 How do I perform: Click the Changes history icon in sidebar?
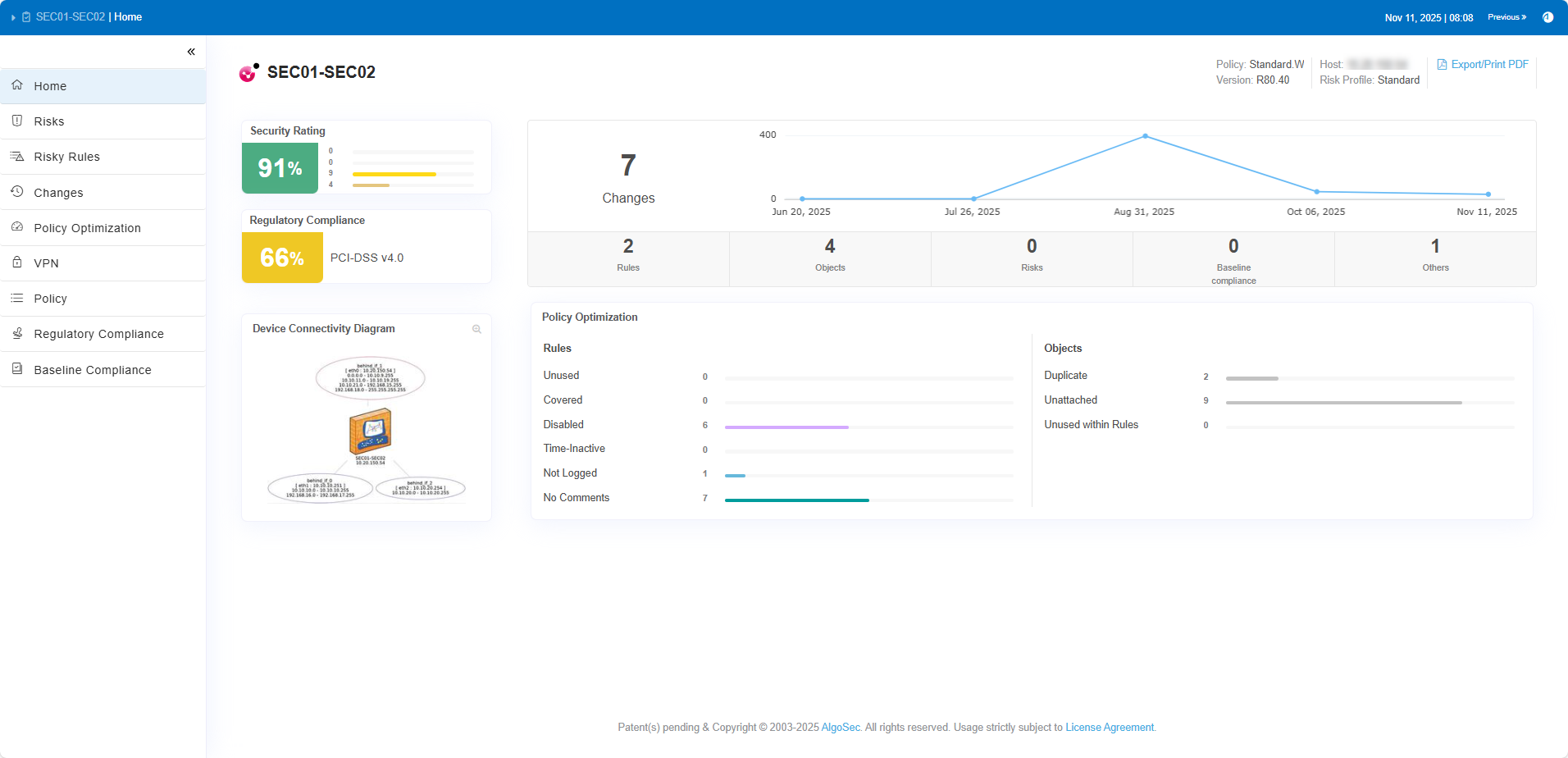[x=17, y=191]
